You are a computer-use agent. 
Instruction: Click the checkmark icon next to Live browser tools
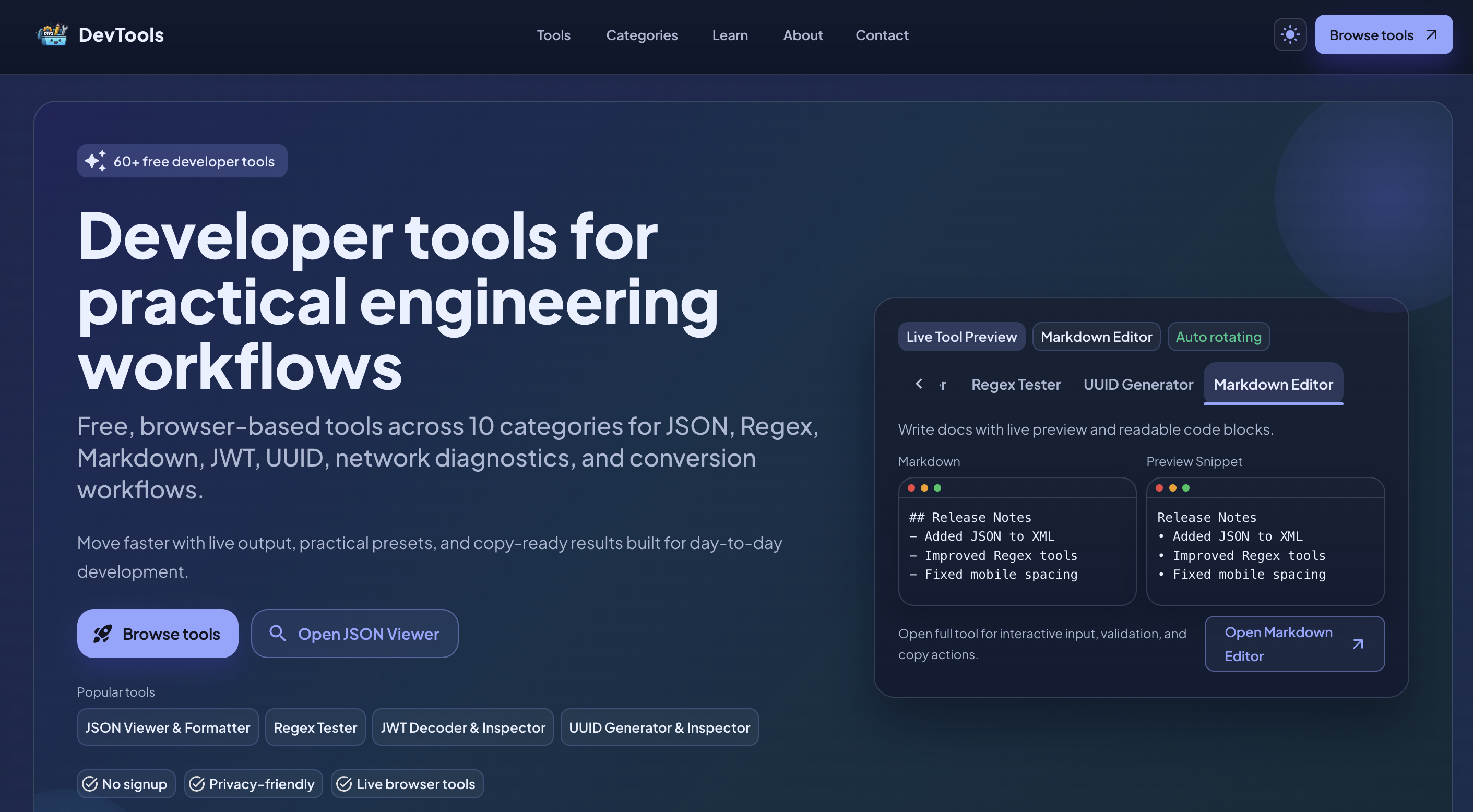pyautogui.click(x=343, y=784)
